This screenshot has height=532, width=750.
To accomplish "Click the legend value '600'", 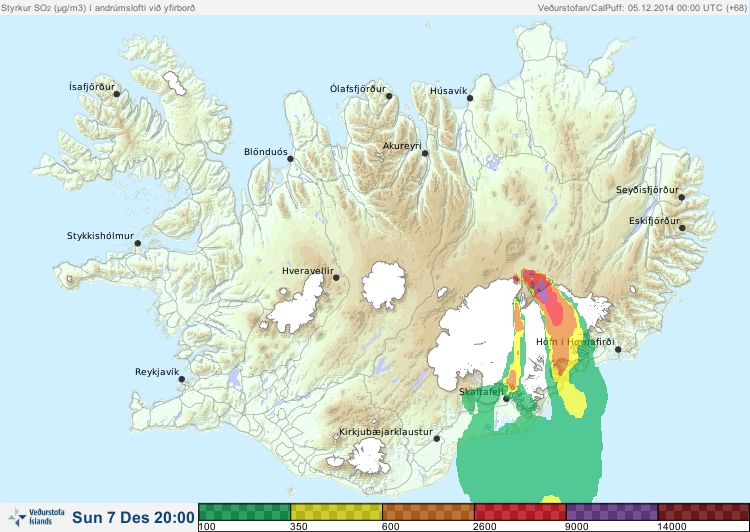I will tap(391, 527).
